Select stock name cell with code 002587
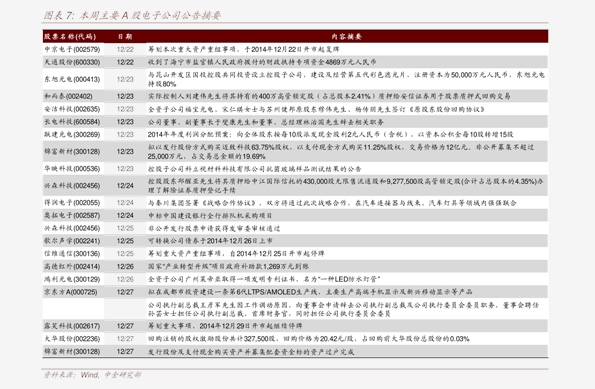The image size is (595, 389). pyautogui.click(x=72, y=215)
